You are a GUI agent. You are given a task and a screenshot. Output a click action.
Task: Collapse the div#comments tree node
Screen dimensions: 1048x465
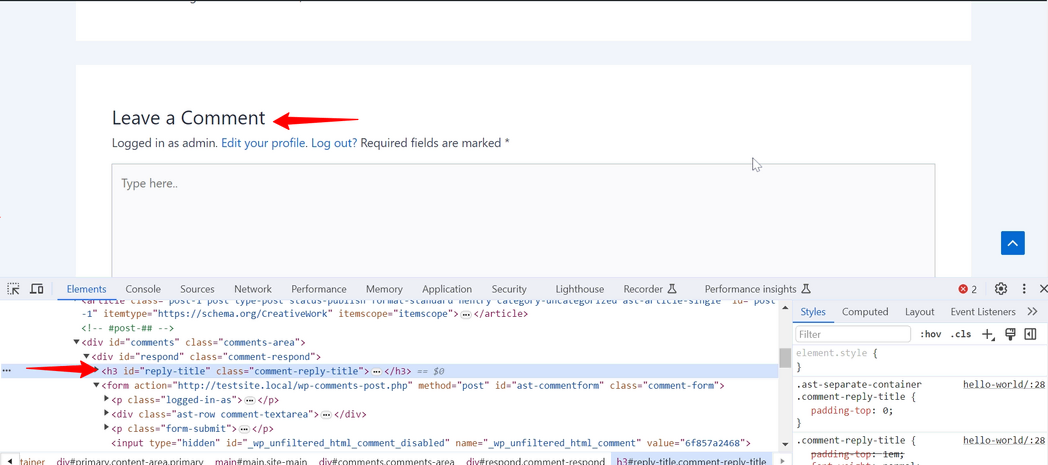tap(77, 342)
